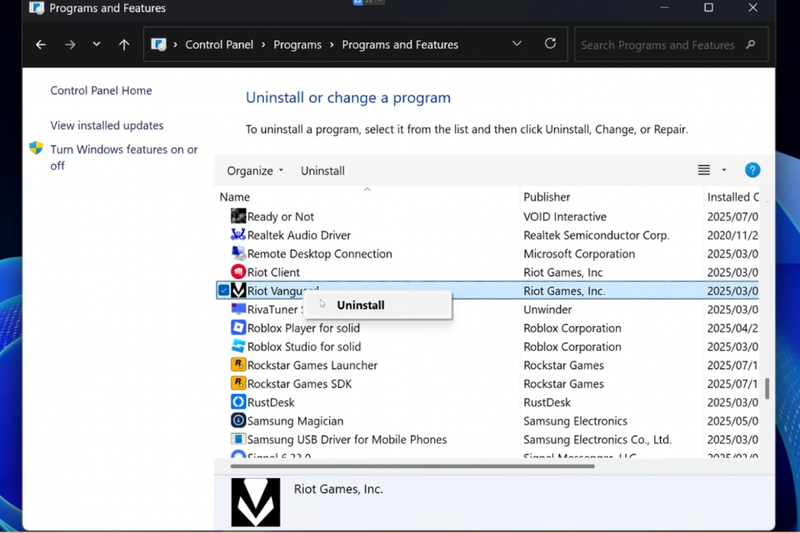Go back with the left arrow

41,45
